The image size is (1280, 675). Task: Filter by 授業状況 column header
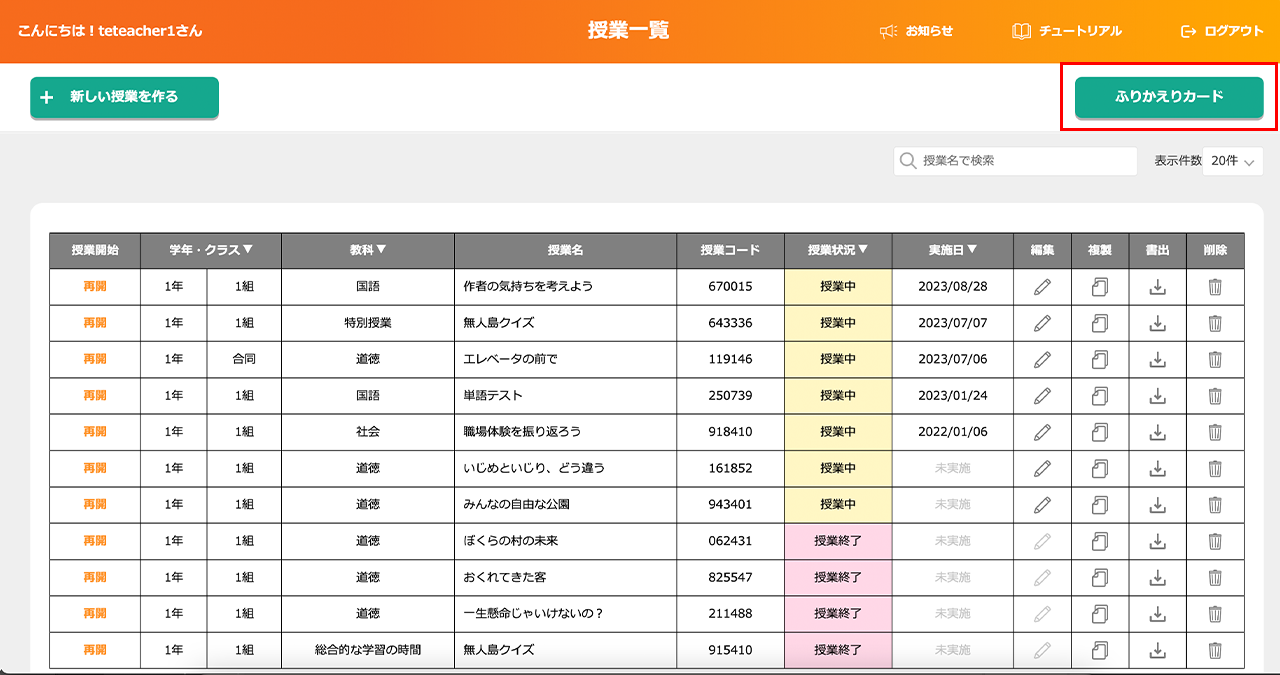(x=838, y=251)
